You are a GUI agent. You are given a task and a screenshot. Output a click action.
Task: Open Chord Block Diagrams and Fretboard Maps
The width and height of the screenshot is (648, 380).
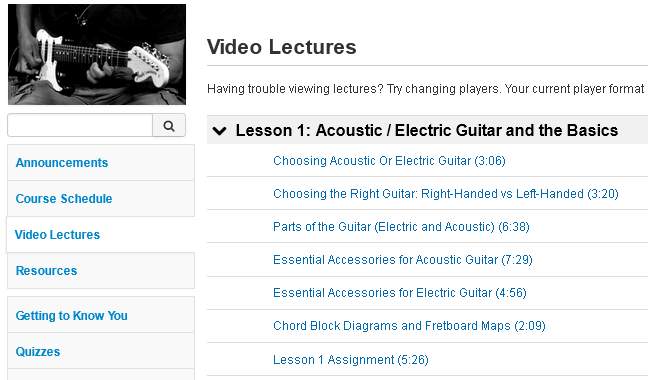(x=409, y=326)
